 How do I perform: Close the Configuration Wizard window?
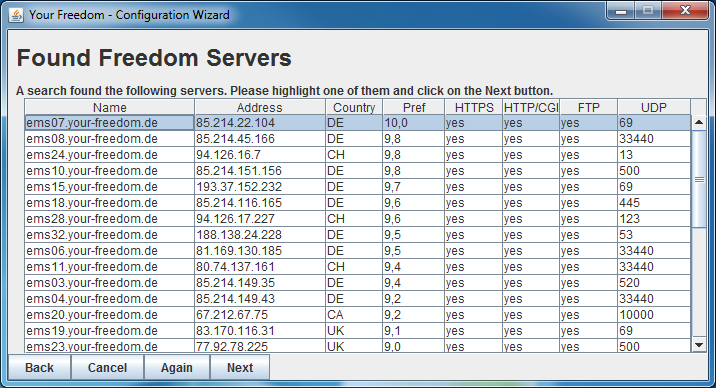685,11
